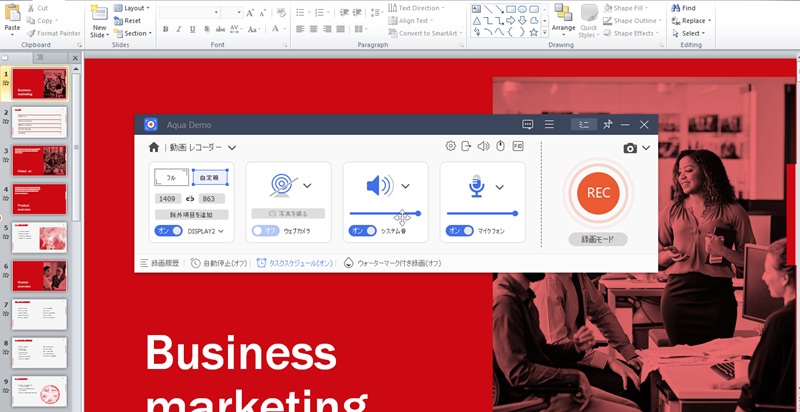Click Replace in Editing group
The height and width of the screenshot is (412, 800).
[691, 20]
